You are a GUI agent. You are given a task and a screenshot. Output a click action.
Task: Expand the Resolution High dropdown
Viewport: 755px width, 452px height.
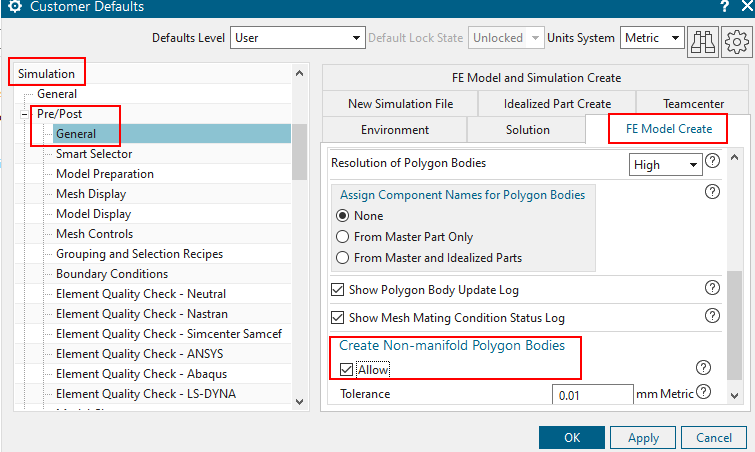(665, 164)
